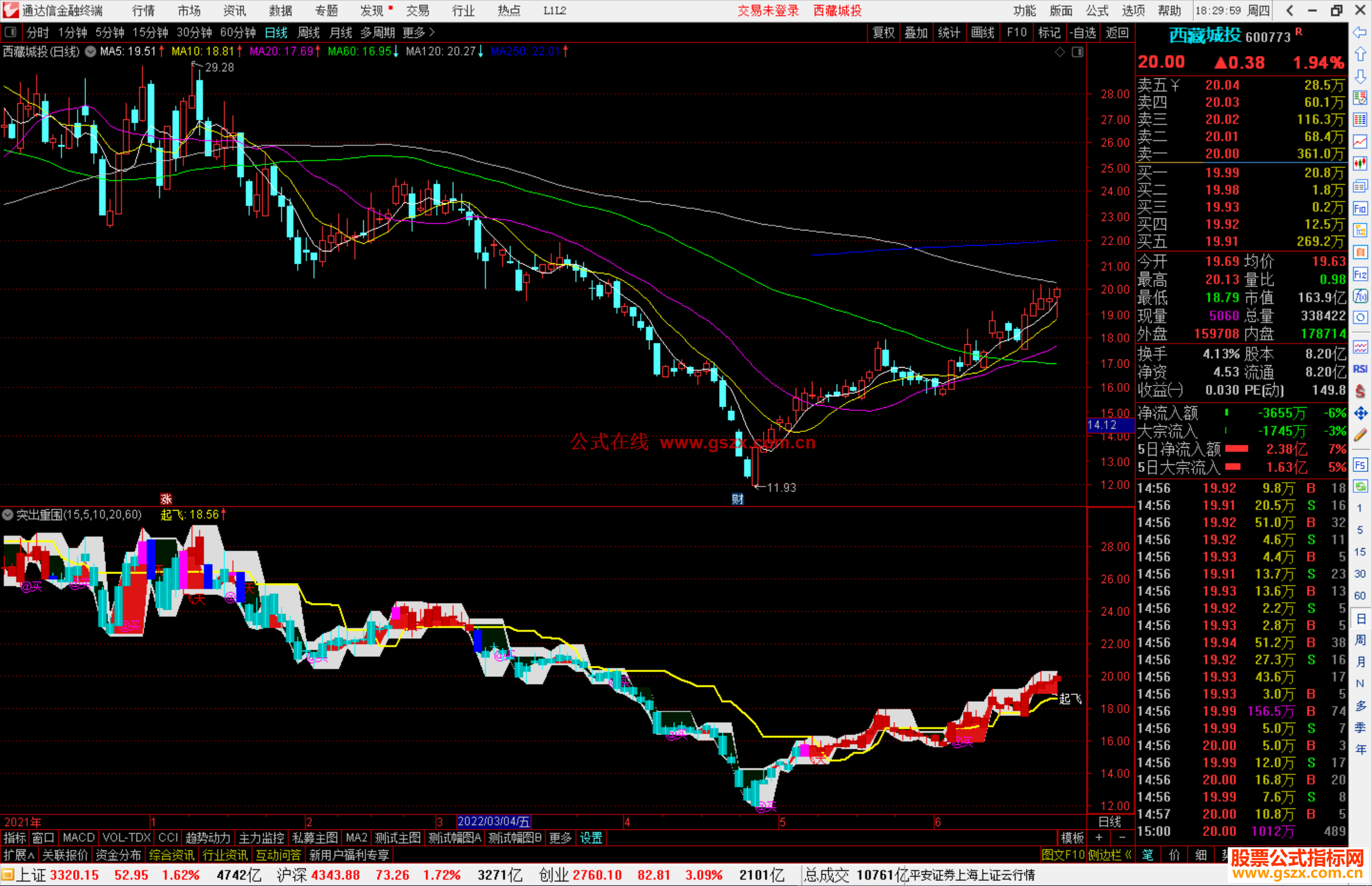
Task: Click the 图文F10 link at bottom
Action: (x=1063, y=855)
